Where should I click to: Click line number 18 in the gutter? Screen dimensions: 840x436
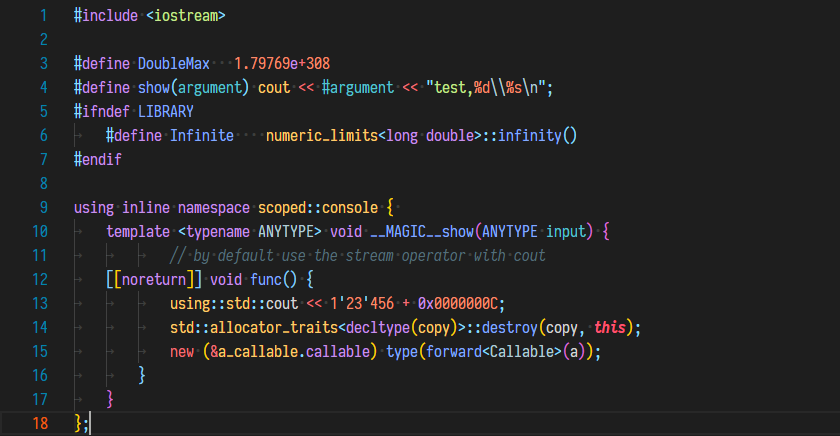41,423
